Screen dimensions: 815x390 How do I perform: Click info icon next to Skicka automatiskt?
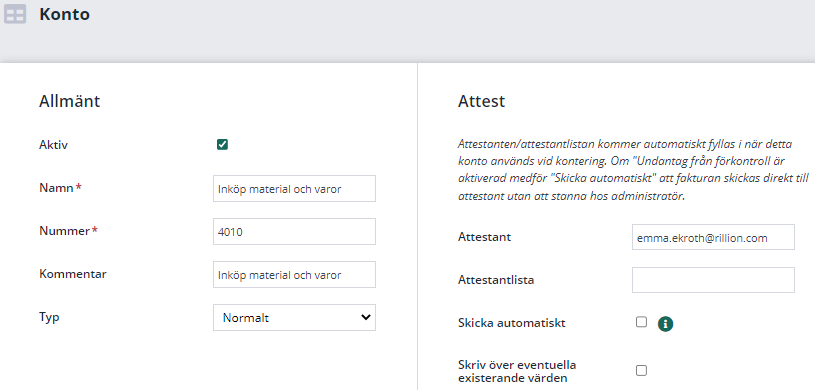pyautogui.click(x=665, y=324)
